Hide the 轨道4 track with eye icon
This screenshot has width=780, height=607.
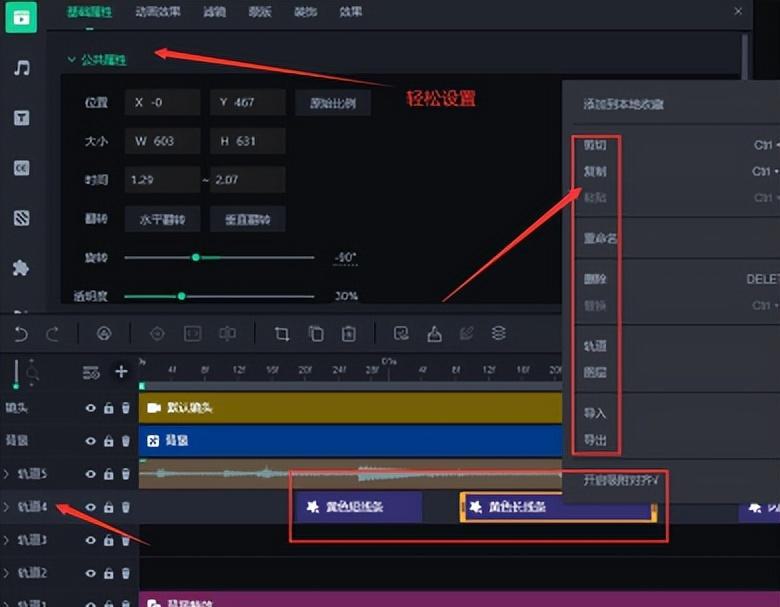pos(91,507)
